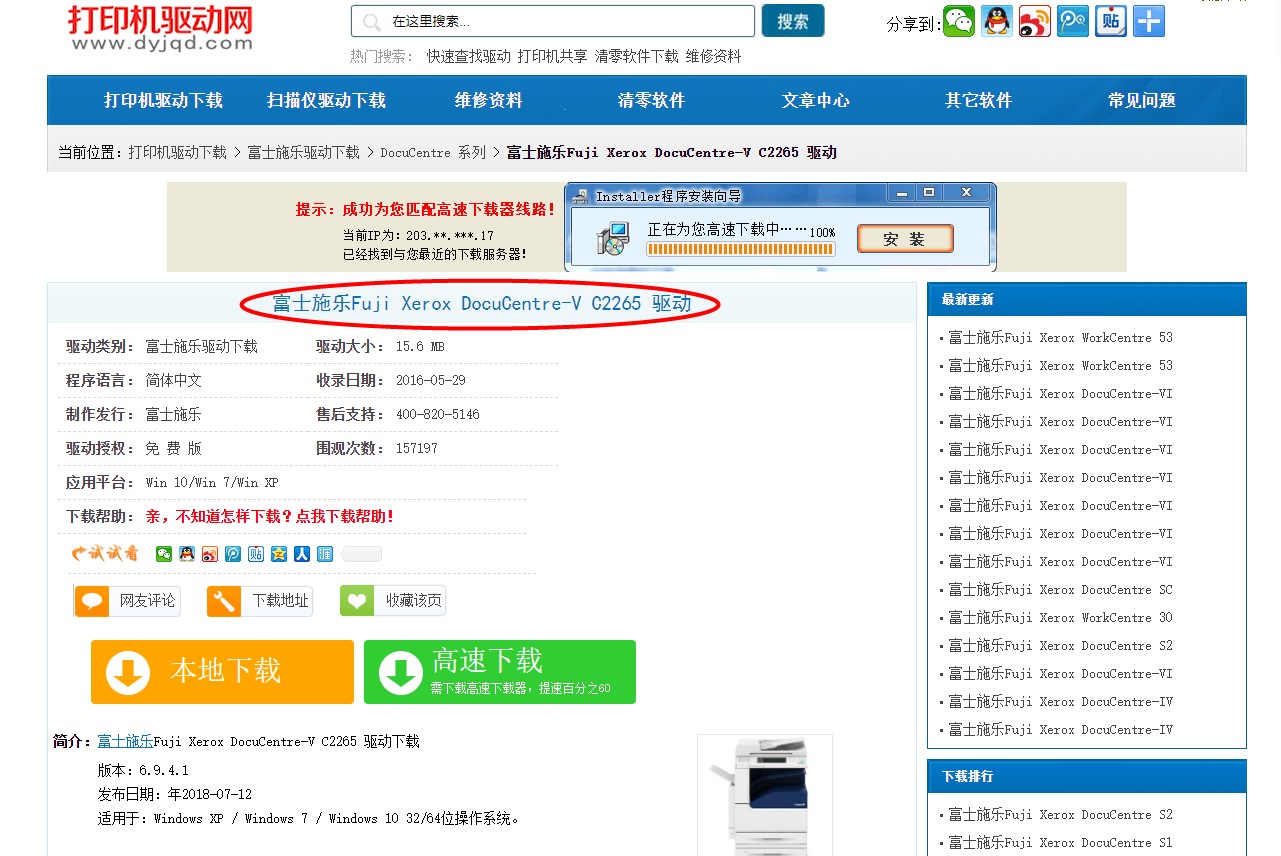Open the 常见问题 navigation tab

[x=1142, y=100]
